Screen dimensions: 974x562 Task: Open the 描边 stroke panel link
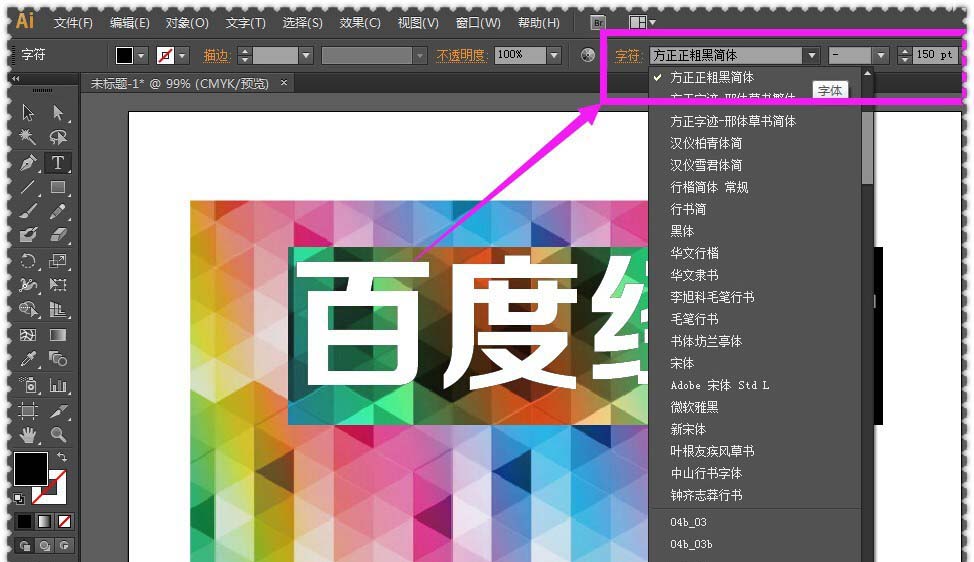pos(217,55)
